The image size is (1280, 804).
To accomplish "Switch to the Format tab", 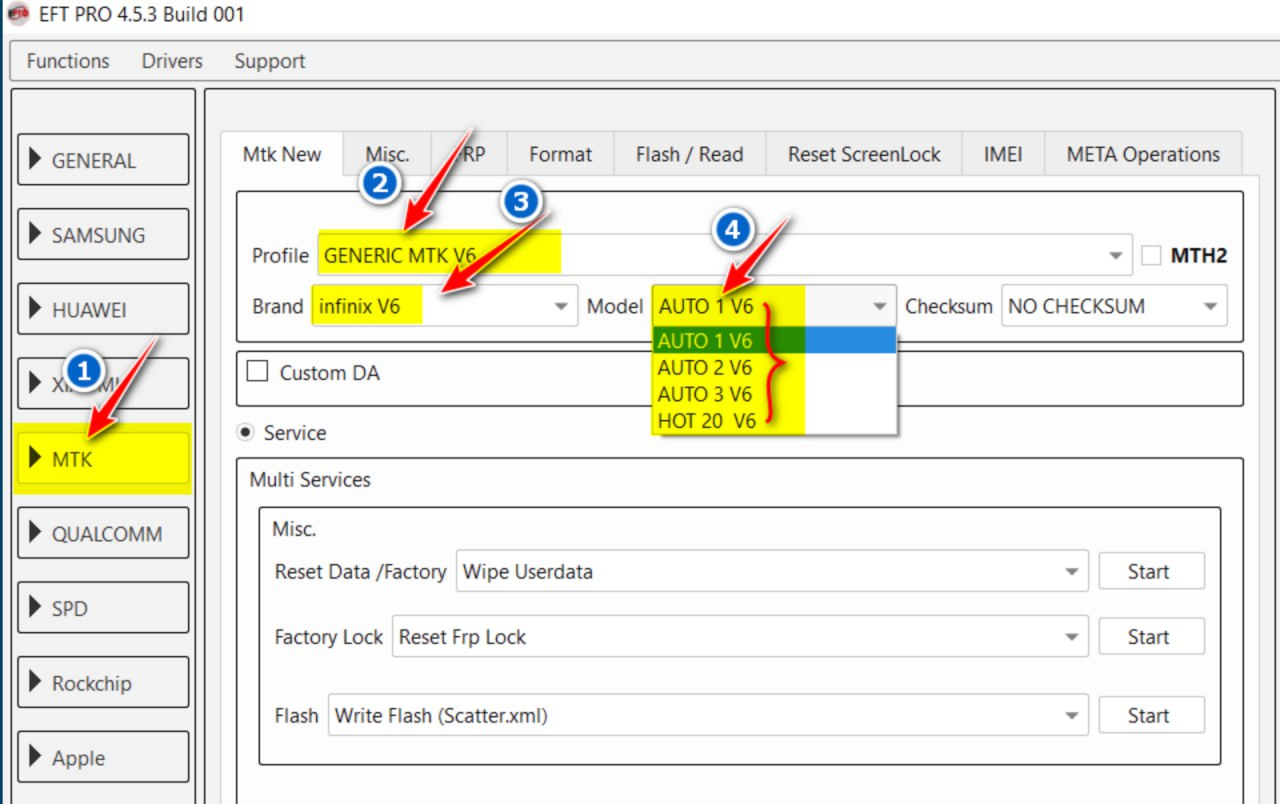I will pos(560,154).
